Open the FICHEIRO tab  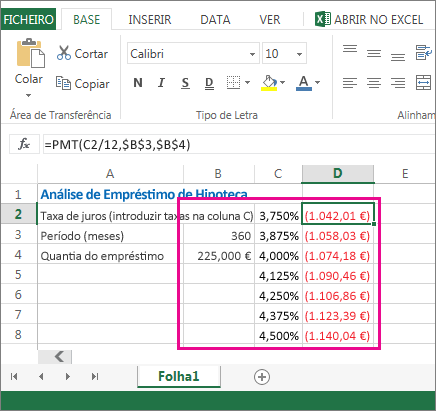coord(28,19)
